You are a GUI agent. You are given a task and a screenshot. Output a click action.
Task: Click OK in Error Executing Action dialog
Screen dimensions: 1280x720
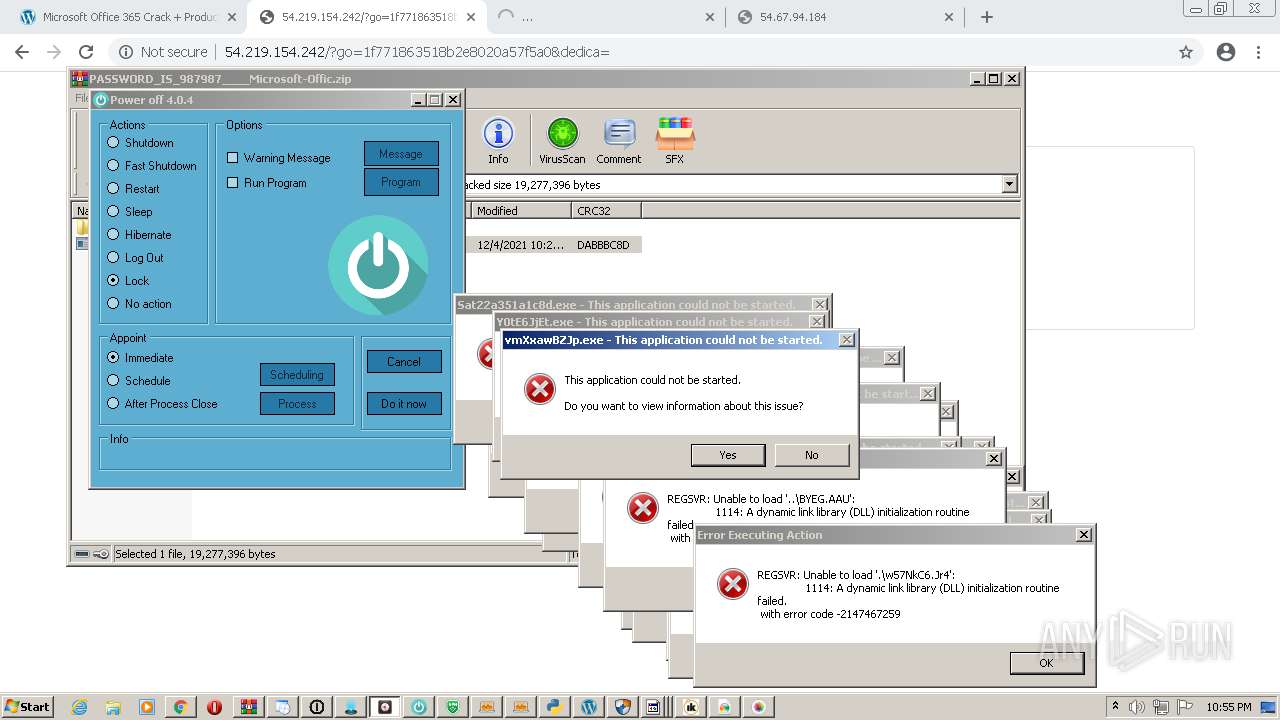pos(1046,663)
